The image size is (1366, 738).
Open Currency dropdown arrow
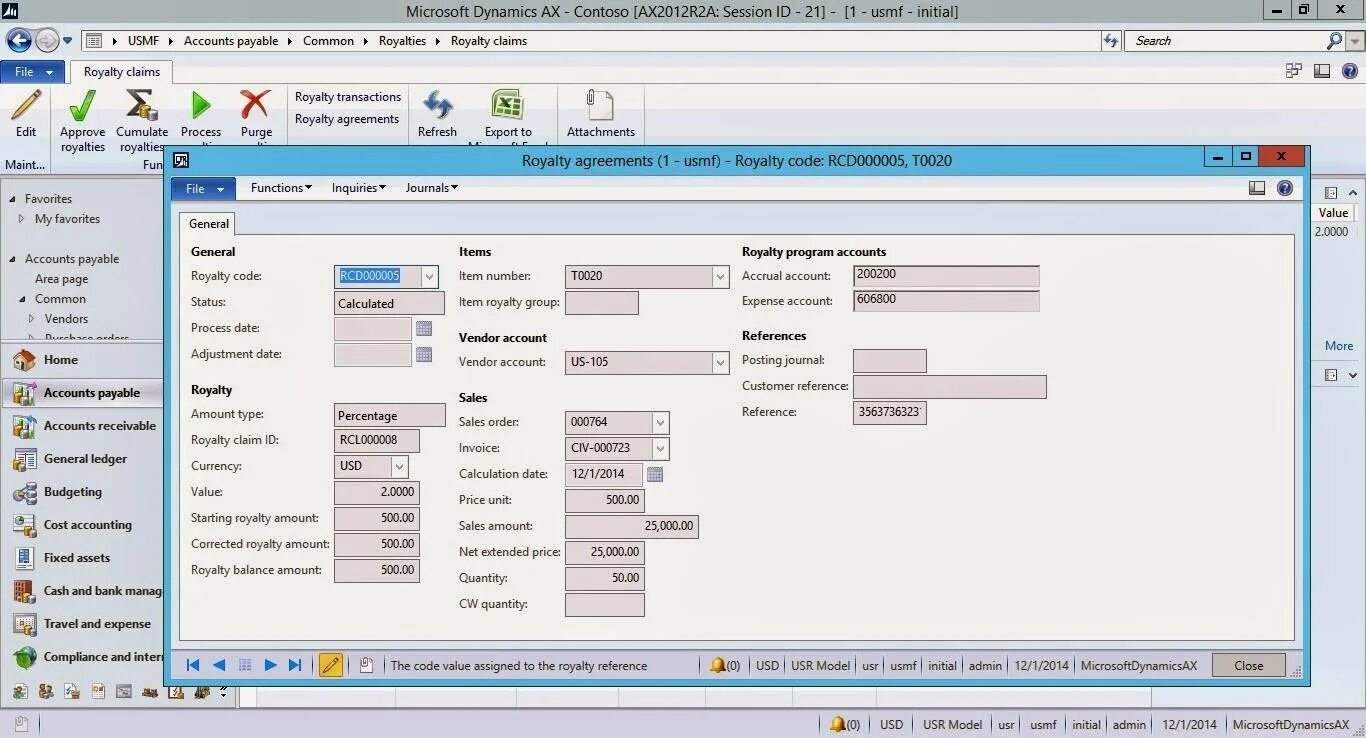coord(399,466)
